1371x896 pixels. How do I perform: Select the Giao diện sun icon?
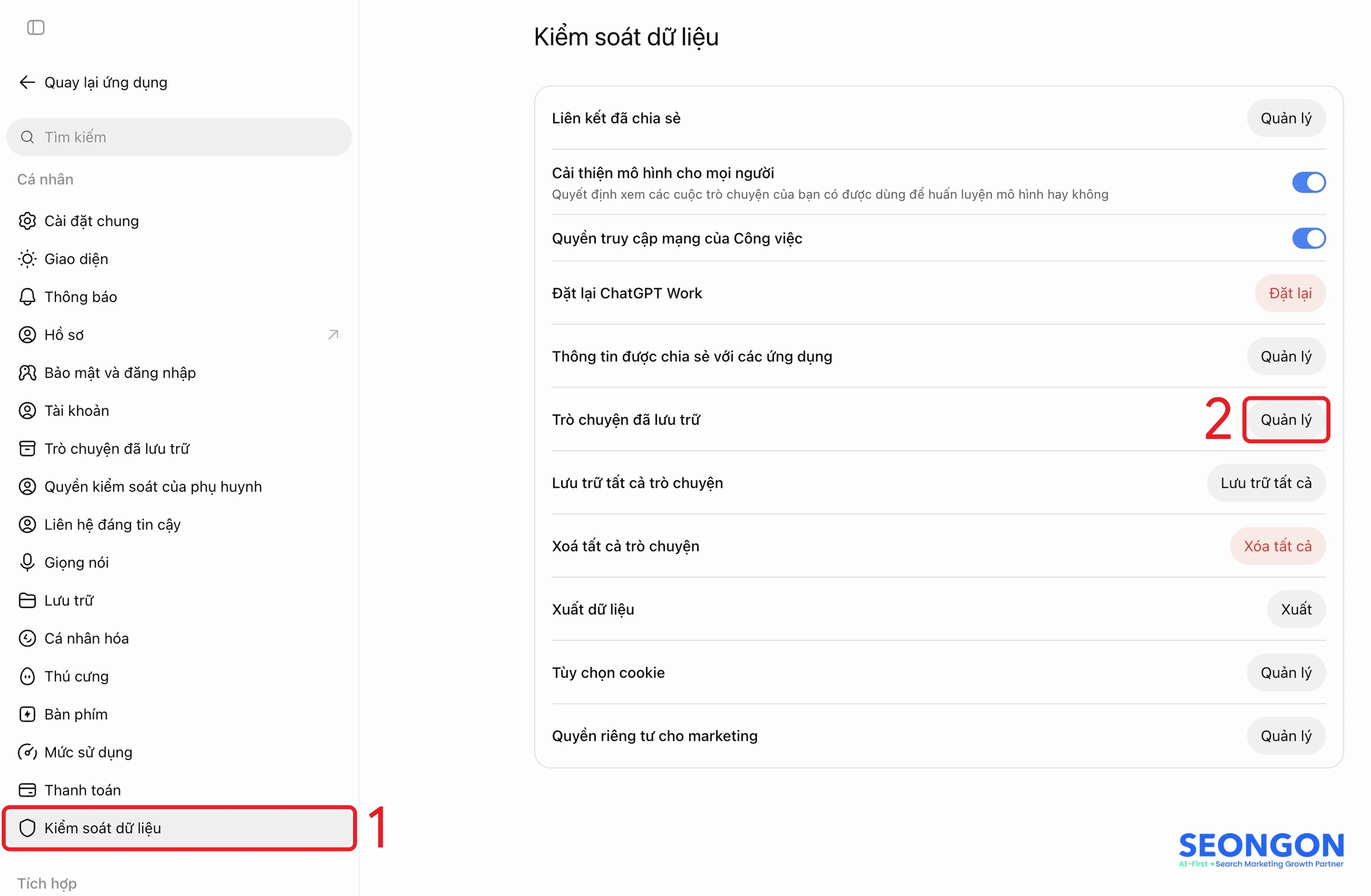(27, 259)
